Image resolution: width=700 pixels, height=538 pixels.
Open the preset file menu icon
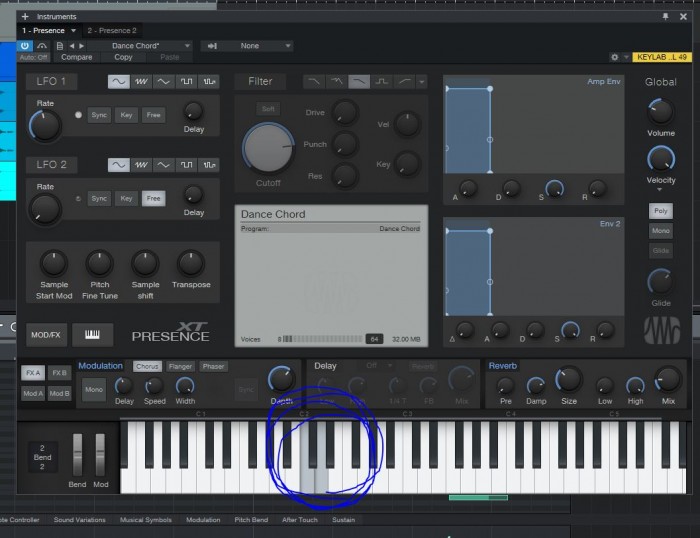click(x=59, y=46)
